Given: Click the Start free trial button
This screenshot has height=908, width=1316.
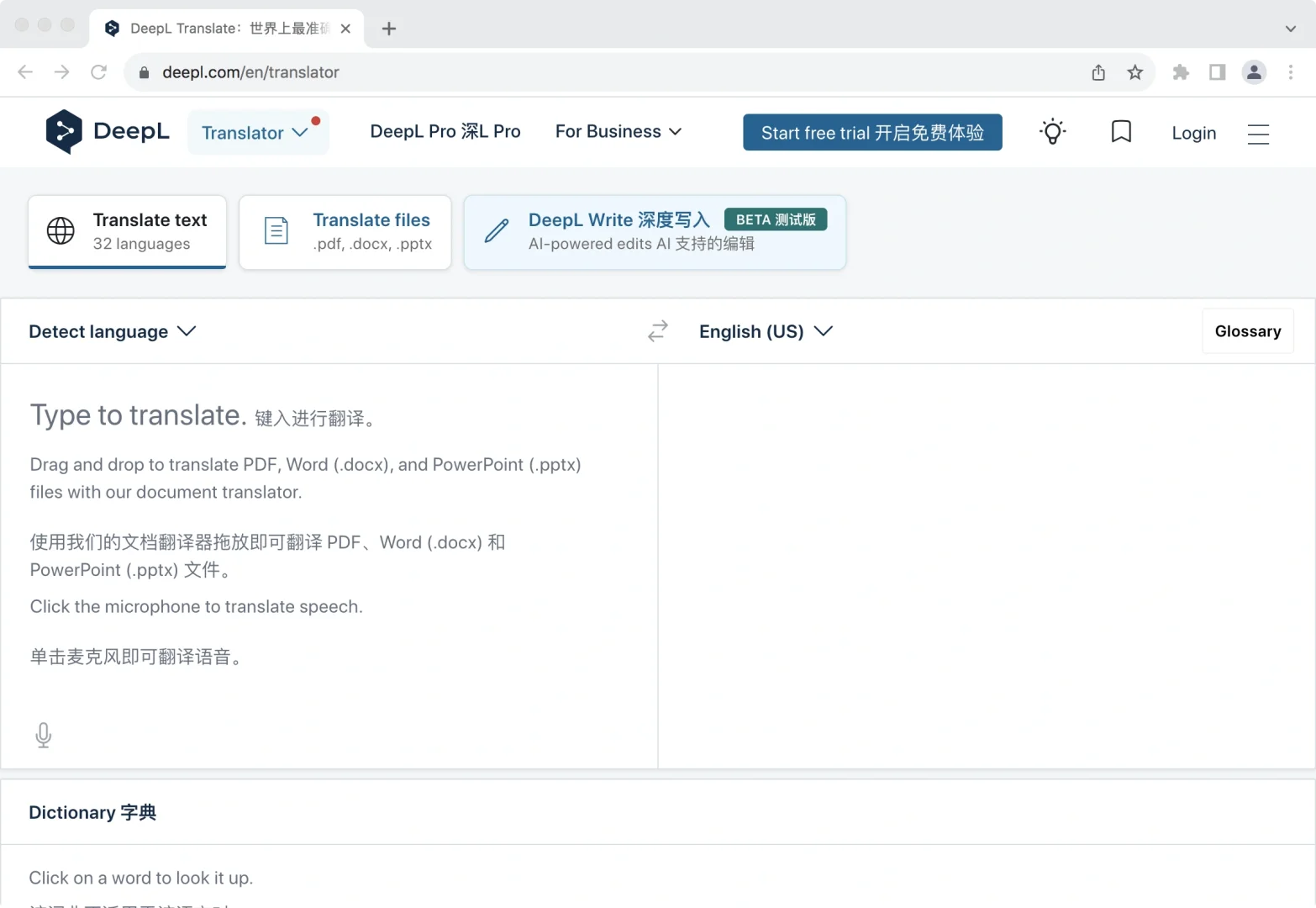Looking at the screenshot, I should pyautogui.click(x=872, y=132).
